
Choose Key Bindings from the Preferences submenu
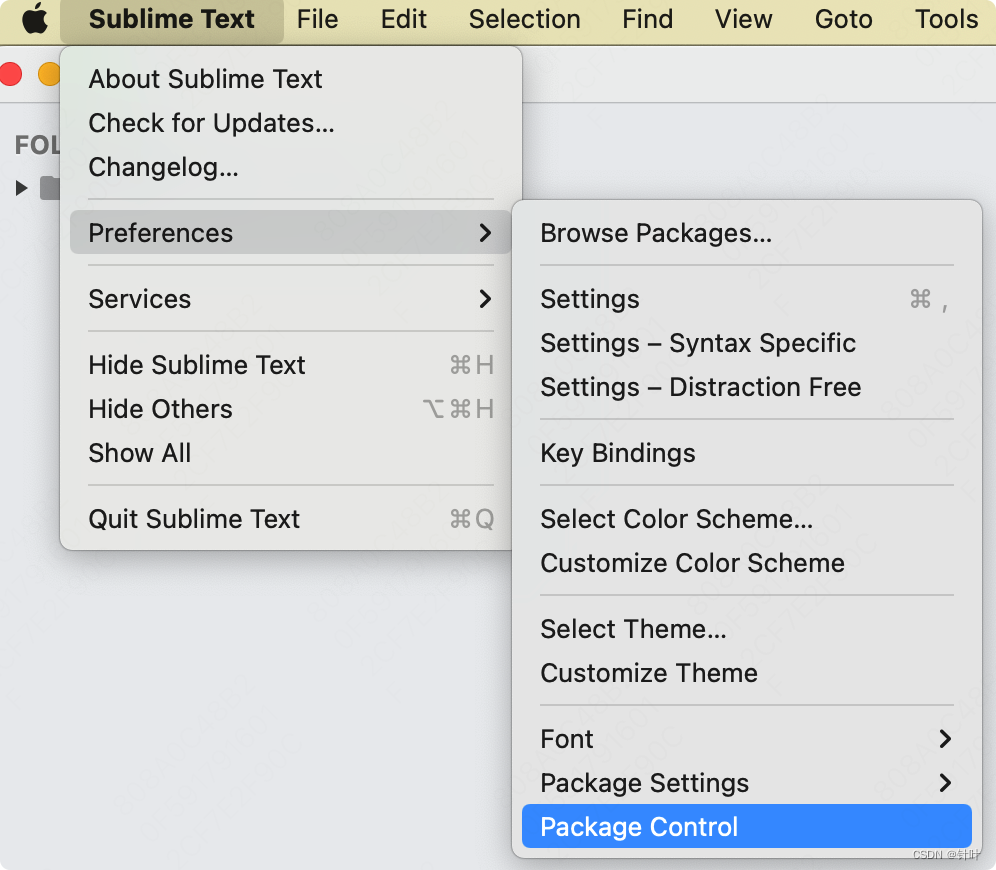pos(617,453)
